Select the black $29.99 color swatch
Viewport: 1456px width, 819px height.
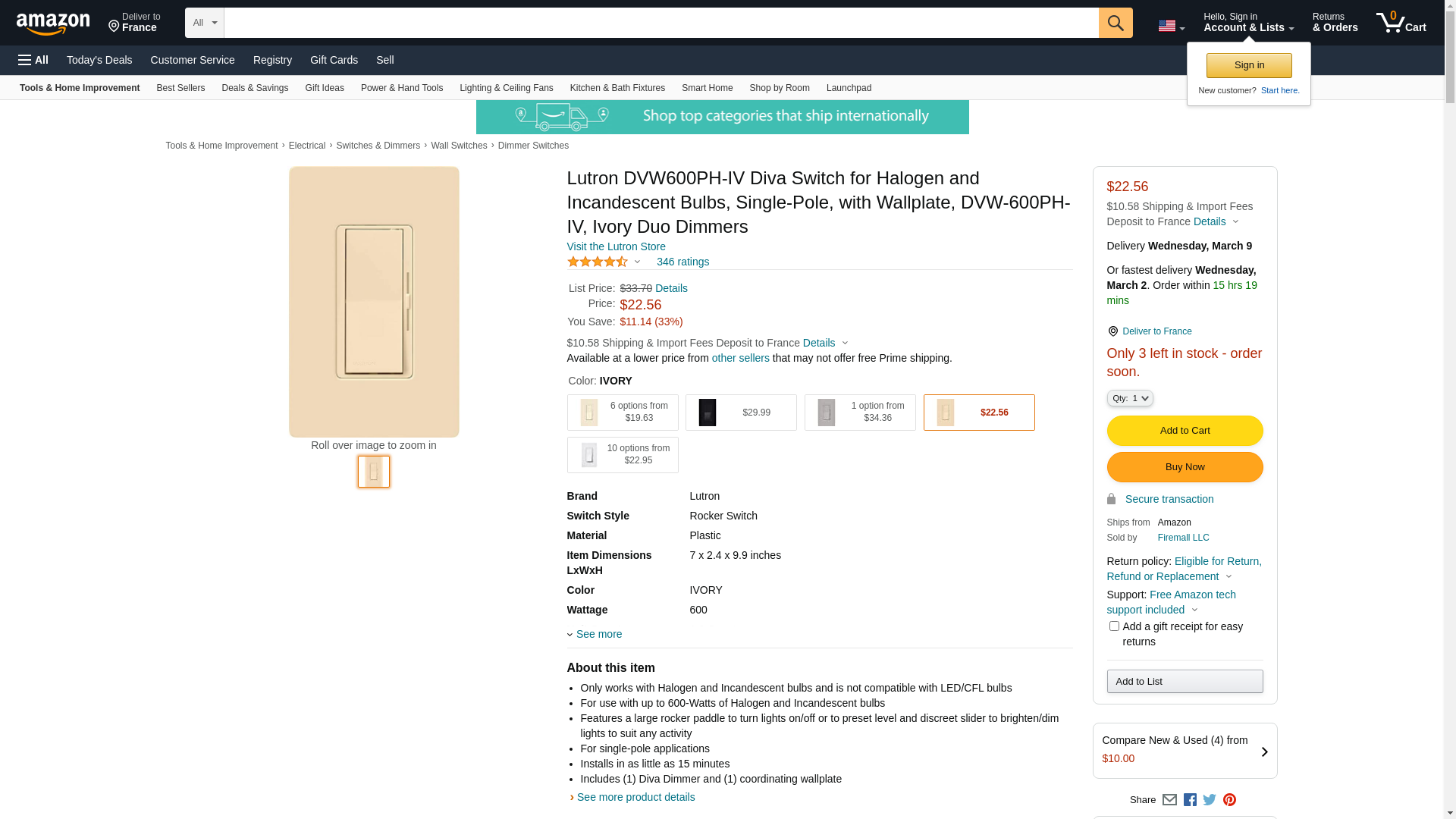tap(741, 413)
